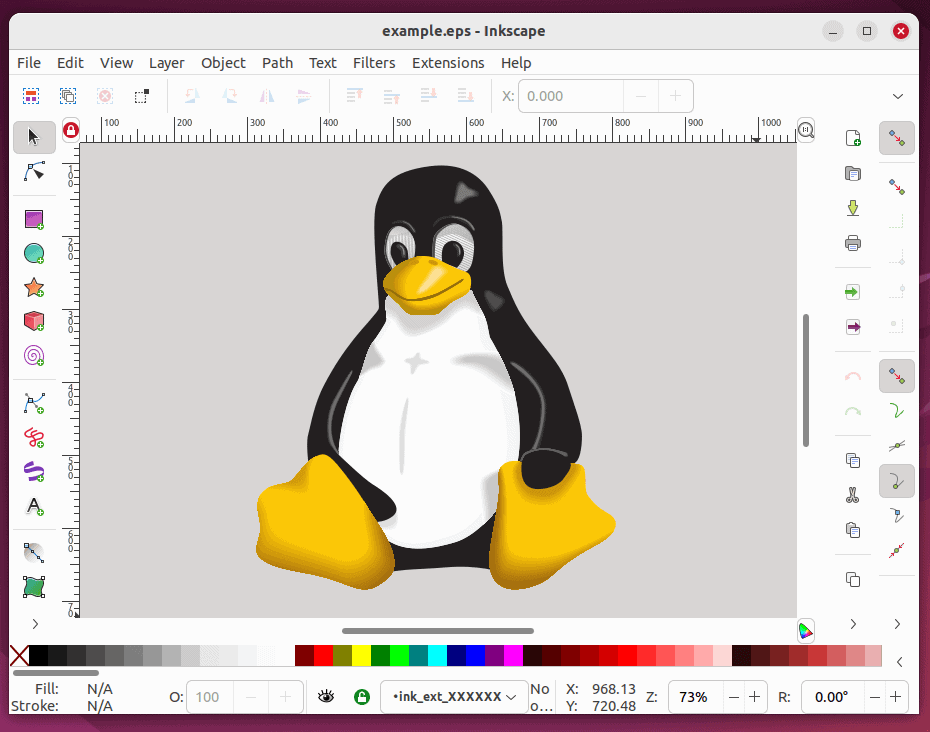Open the Extensions menu
Image resolution: width=930 pixels, height=732 pixels.
coord(448,62)
